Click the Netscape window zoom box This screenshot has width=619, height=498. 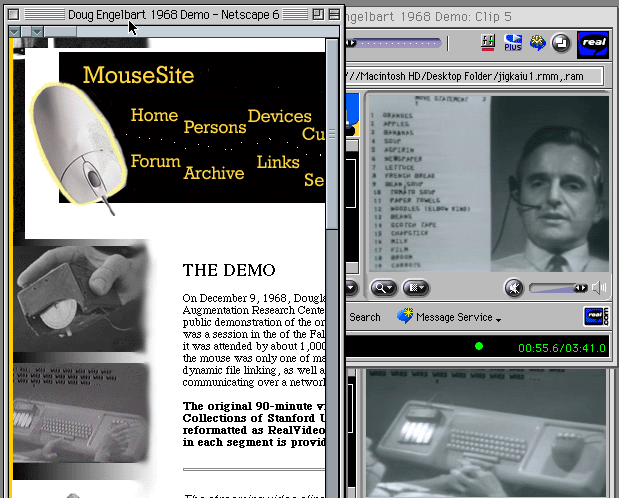pos(318,15)
